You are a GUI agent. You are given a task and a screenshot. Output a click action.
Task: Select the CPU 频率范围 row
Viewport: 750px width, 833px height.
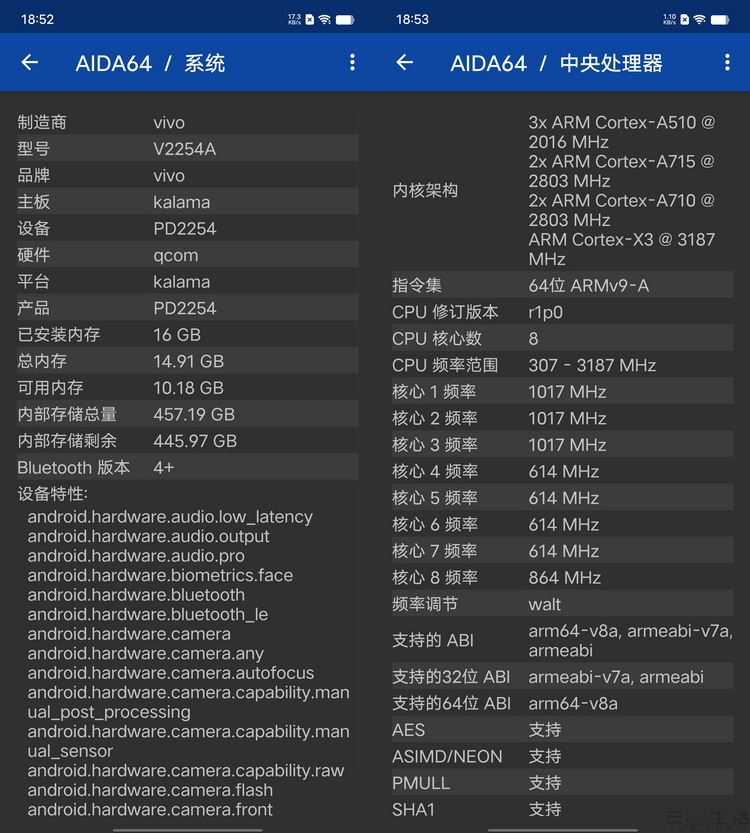[x=562, y=365]
